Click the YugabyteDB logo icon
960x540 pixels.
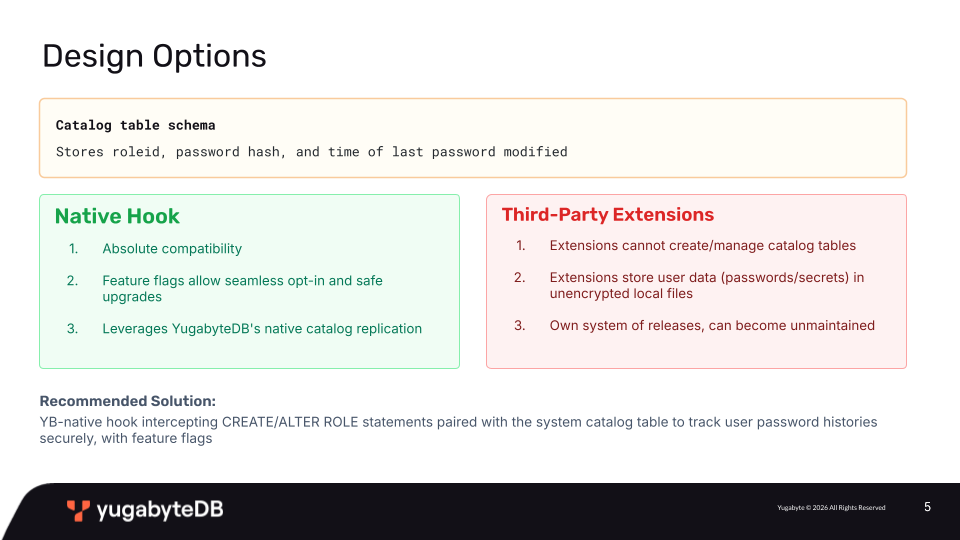(78, 510)
